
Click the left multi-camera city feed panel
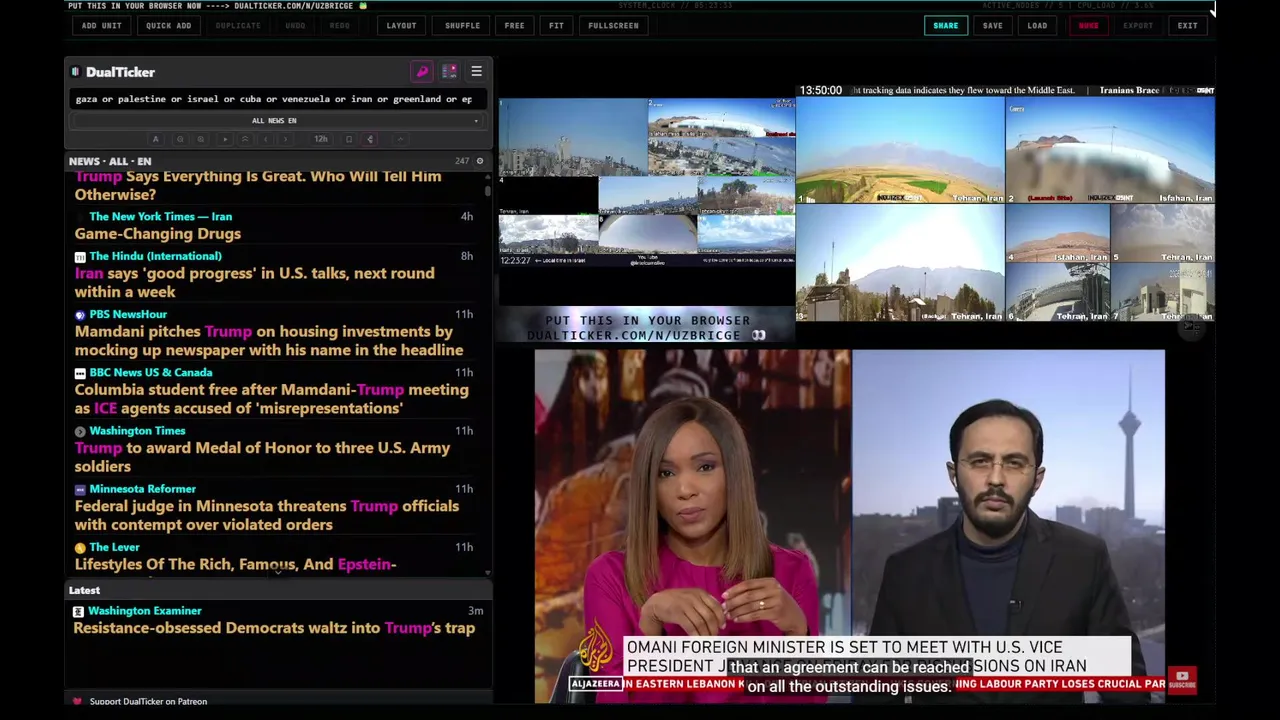pos(647,182)
